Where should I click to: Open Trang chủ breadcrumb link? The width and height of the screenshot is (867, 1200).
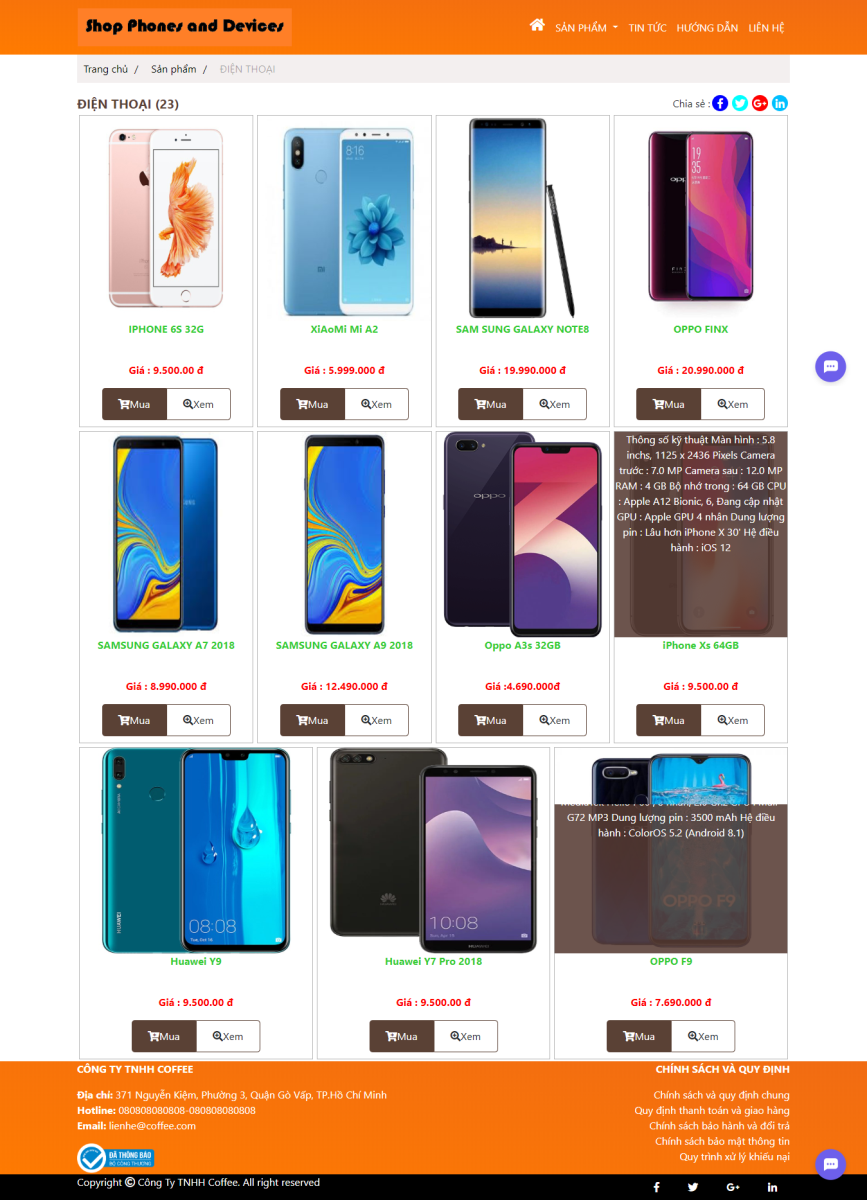pyautogui.click(x=105, y=69)
